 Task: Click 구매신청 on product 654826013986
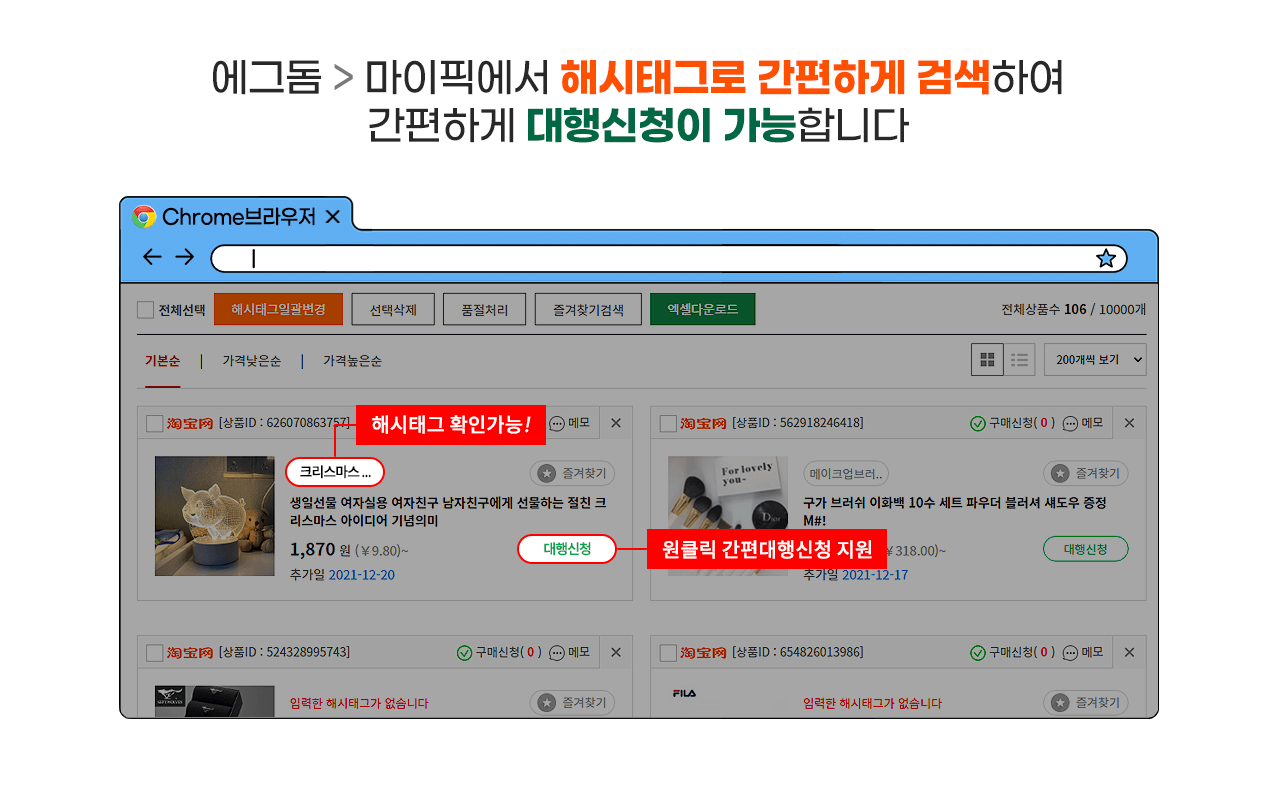[1012, 652]
